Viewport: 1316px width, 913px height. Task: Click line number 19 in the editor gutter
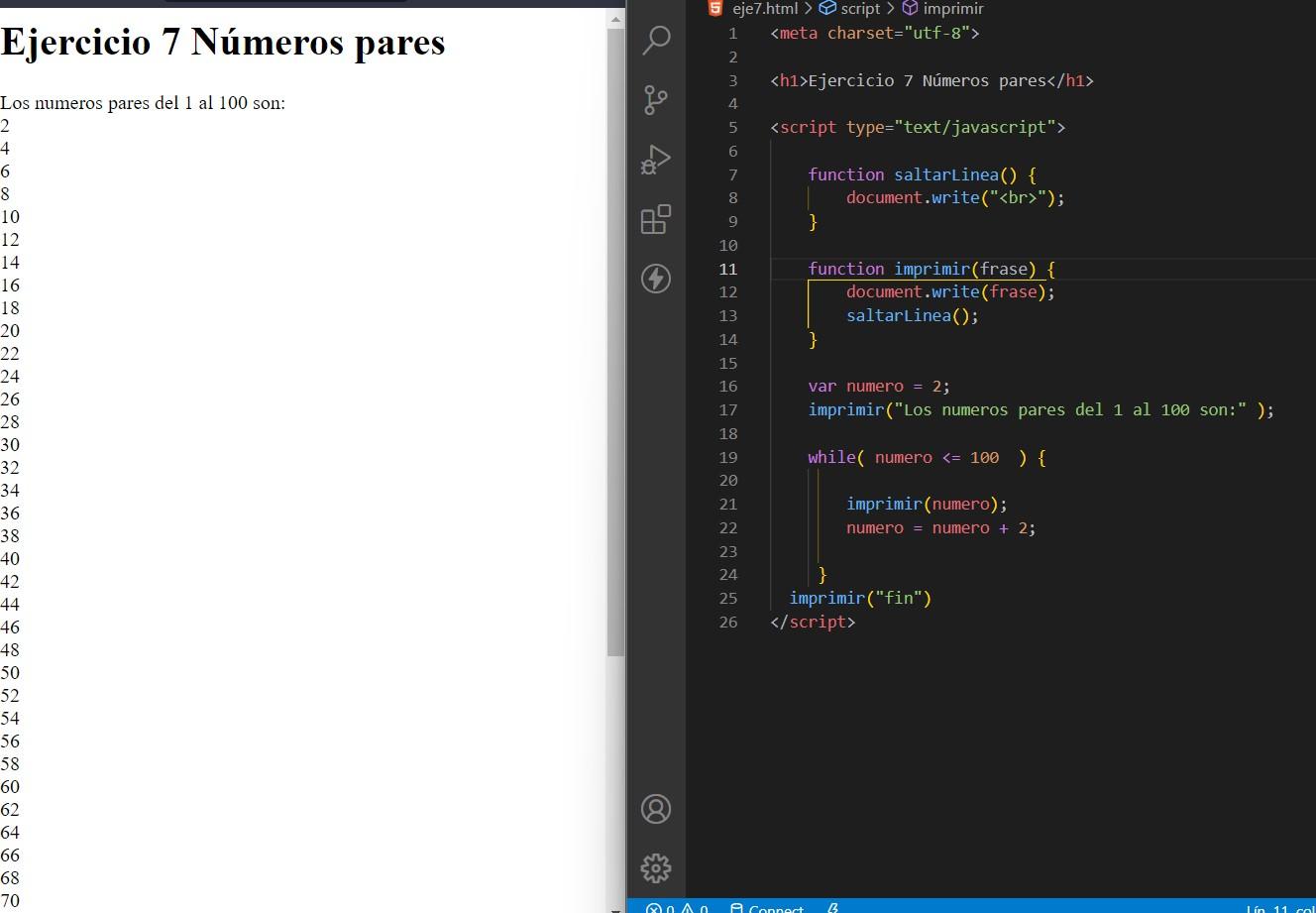(x=728, y=457)
